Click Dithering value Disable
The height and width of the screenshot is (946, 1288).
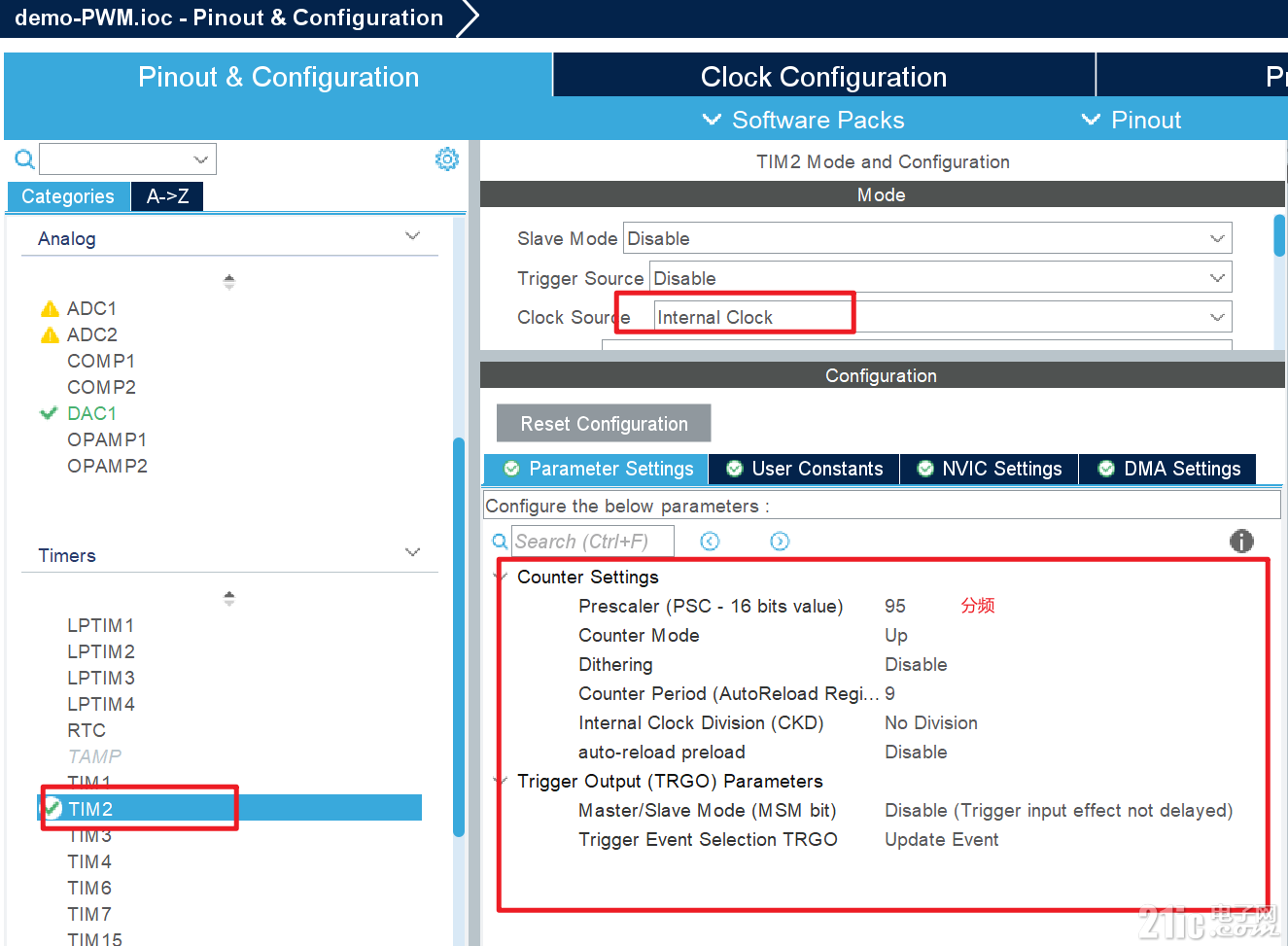point(916,664)
